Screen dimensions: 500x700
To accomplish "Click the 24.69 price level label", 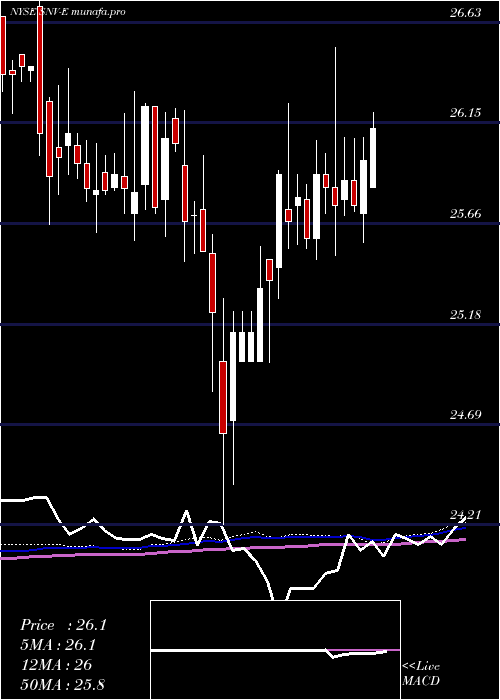I will [x=465, y=415].
